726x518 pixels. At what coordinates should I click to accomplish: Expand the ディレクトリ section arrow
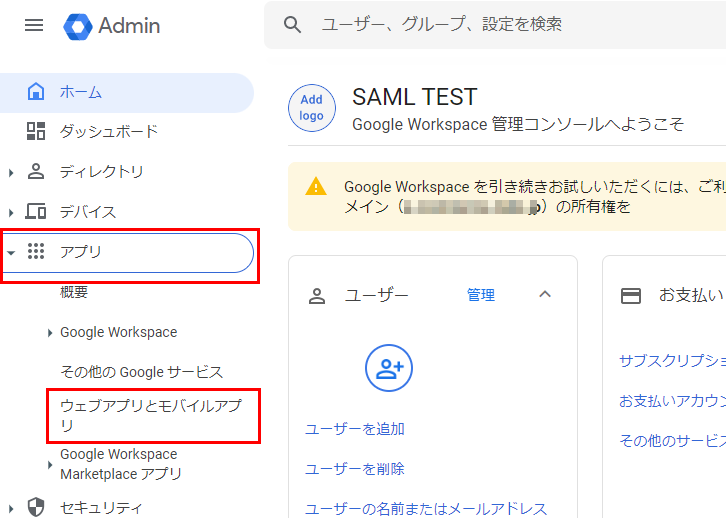click(11, 173)
